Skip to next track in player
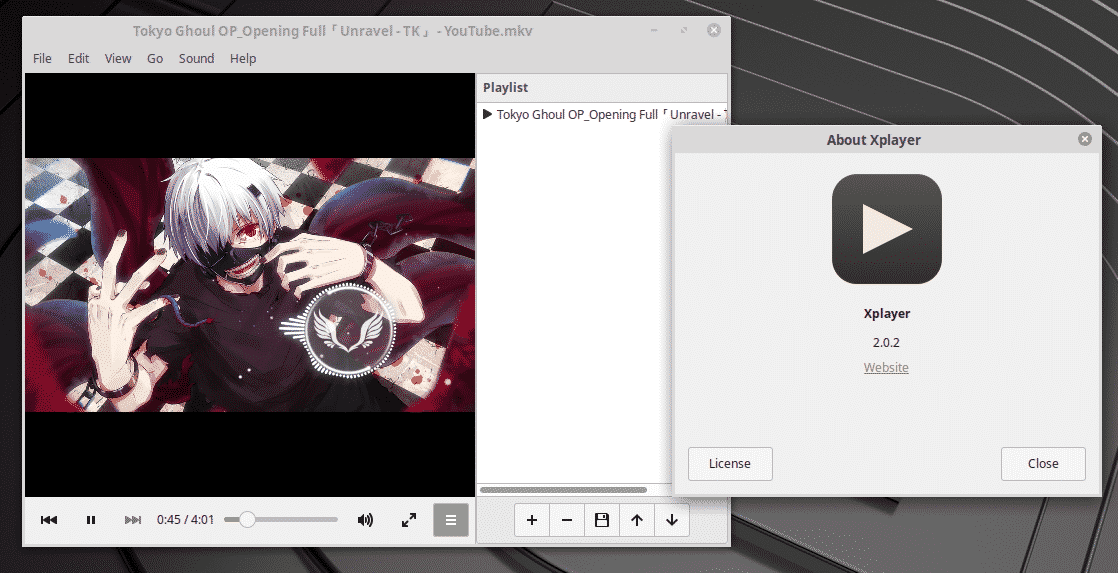The width and height of the screenshot is (1118, 573). click(133, 520)
